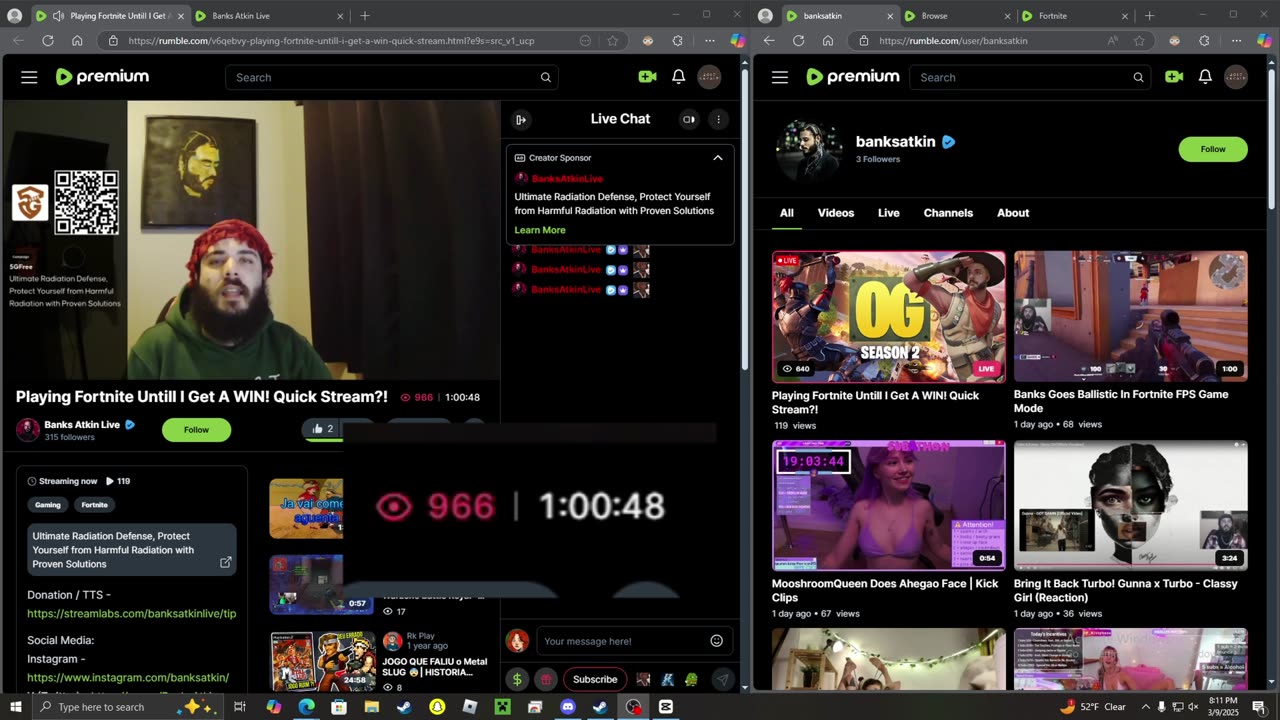Open the Videos tab on banksatkin channel
The image size is (1280, 720).
click(x=836, y=213)
